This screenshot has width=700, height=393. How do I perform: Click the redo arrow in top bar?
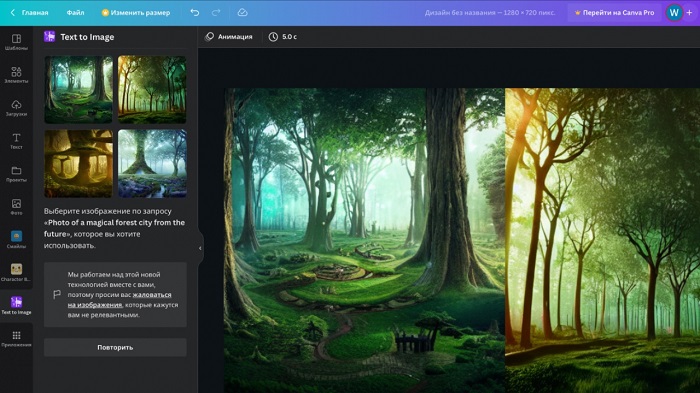(216, 13)
